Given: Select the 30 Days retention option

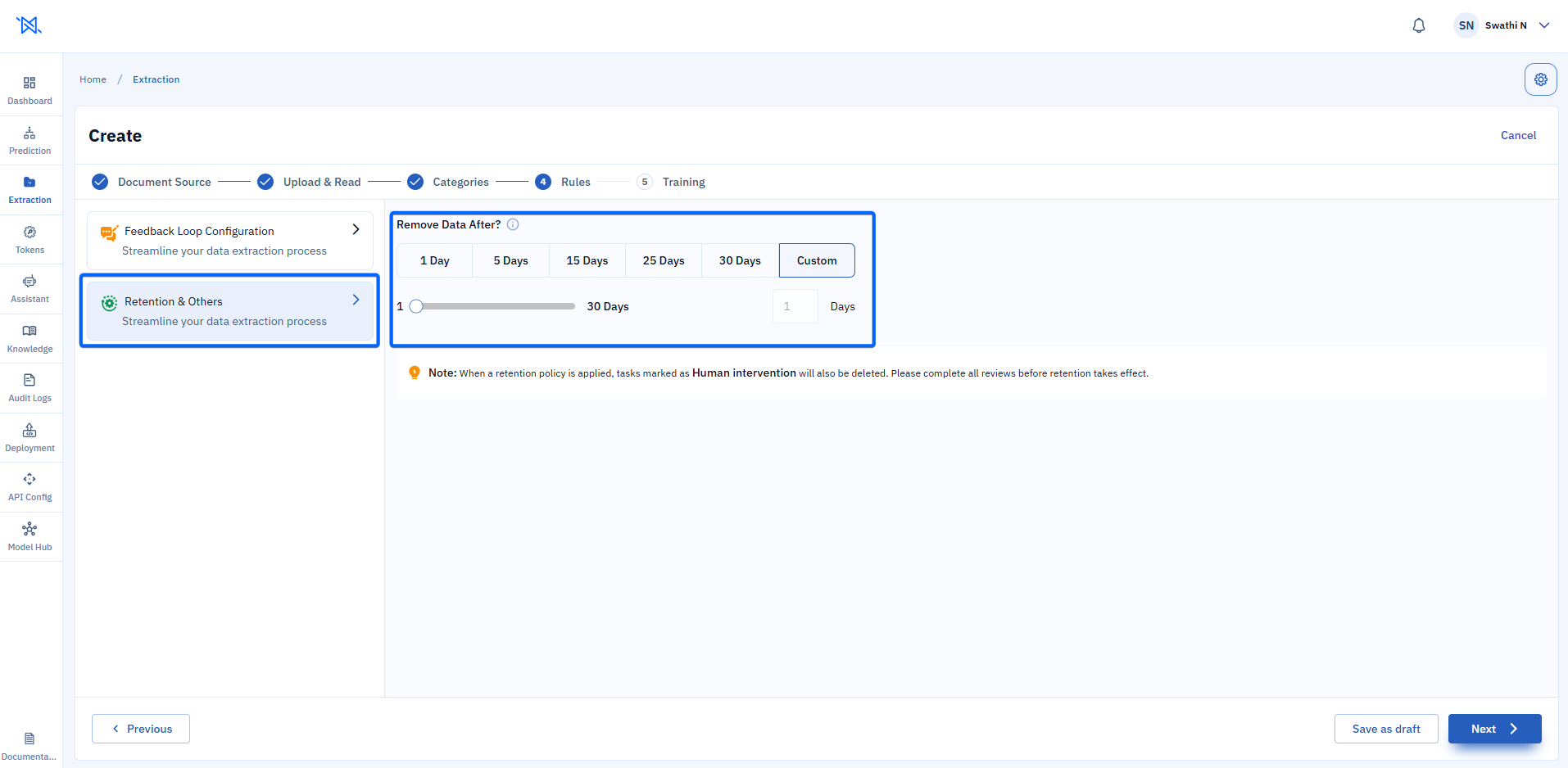Looking at the screenshot, I should pyautogui.click(x=740, y=260).
